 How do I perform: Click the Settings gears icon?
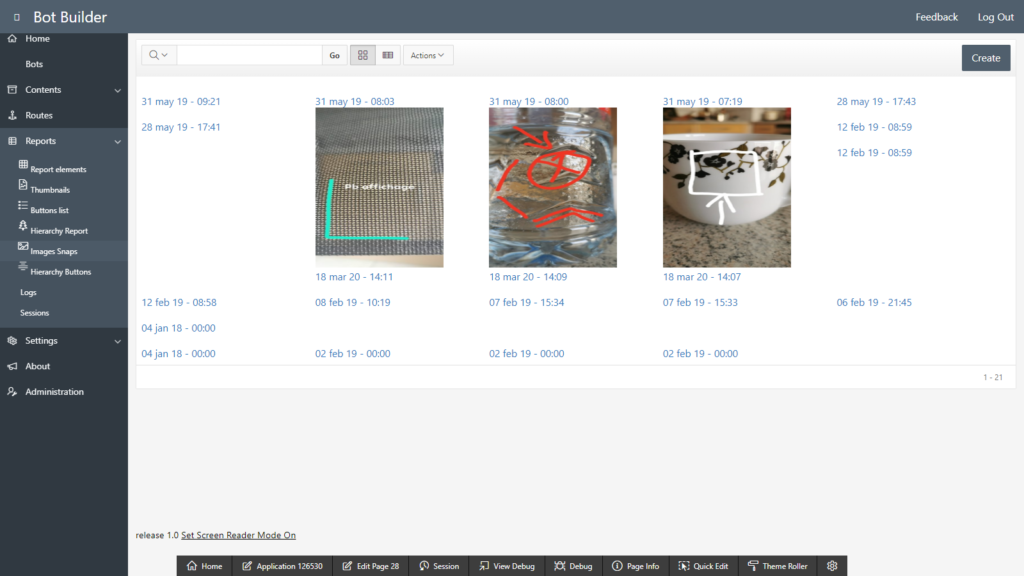[12, 340]
